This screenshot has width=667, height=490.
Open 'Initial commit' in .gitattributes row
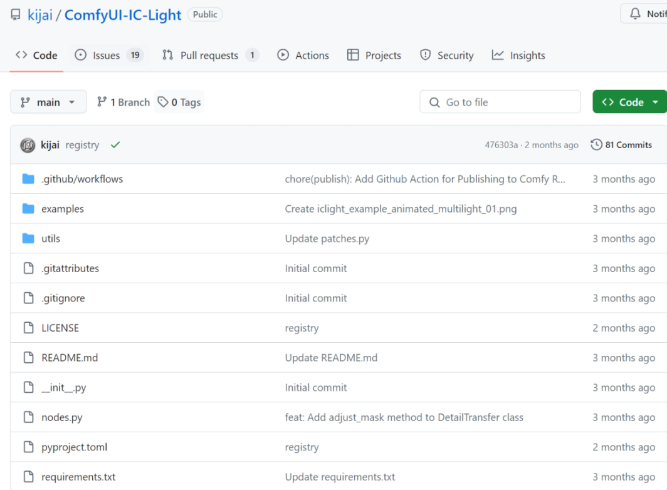(x=316, y=268)
